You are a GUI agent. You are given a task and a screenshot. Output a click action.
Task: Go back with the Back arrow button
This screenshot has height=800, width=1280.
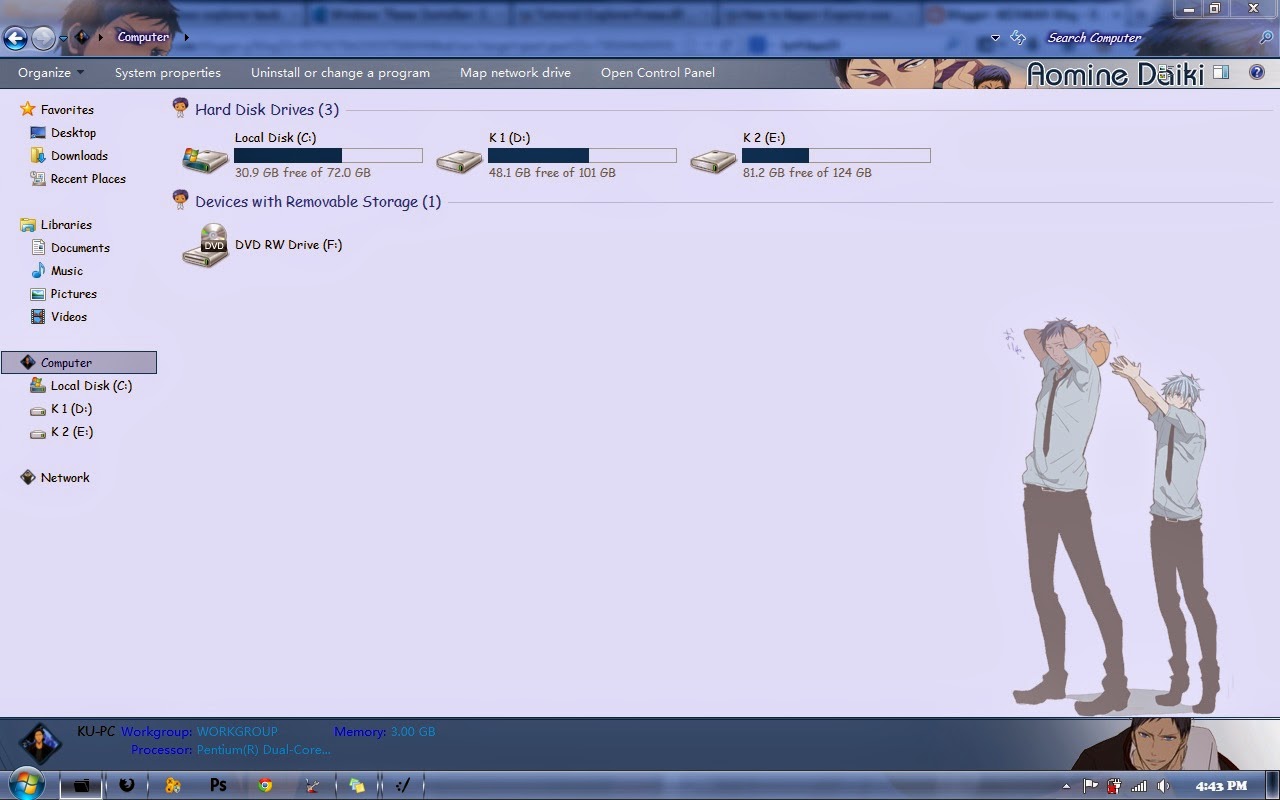[15, 38]
